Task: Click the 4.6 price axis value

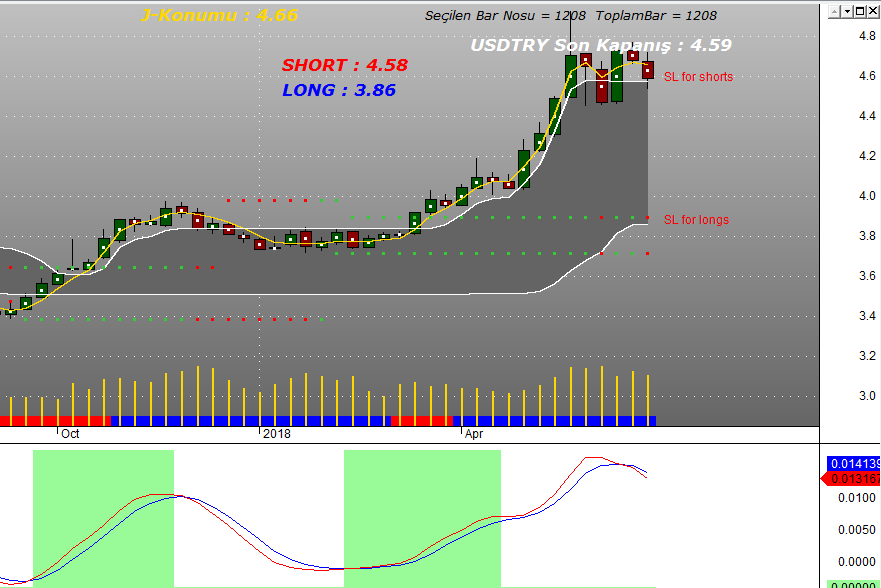Action: tap(867, 76)
